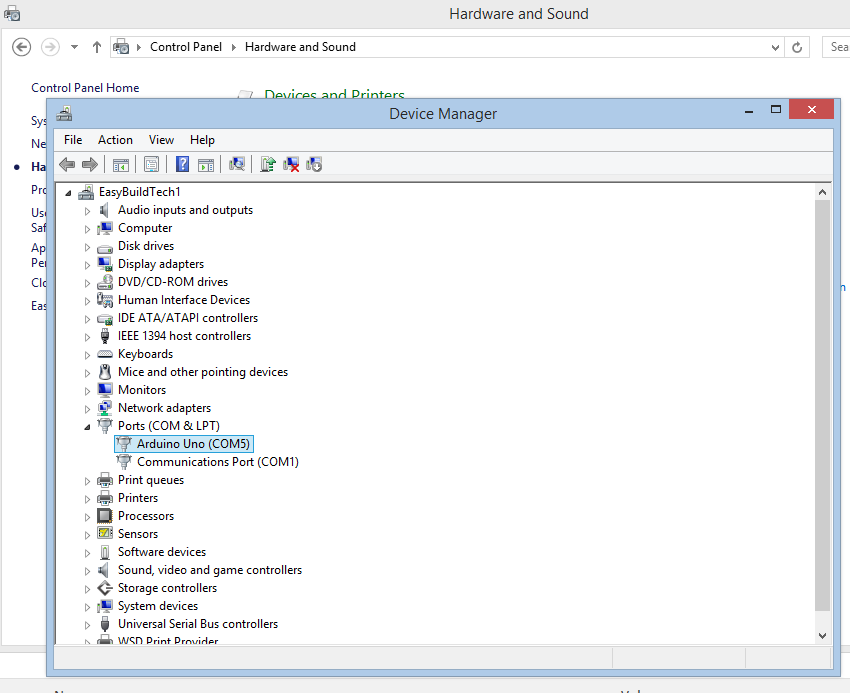Click Update Driver Software toolbar icon

coord(268,164)
